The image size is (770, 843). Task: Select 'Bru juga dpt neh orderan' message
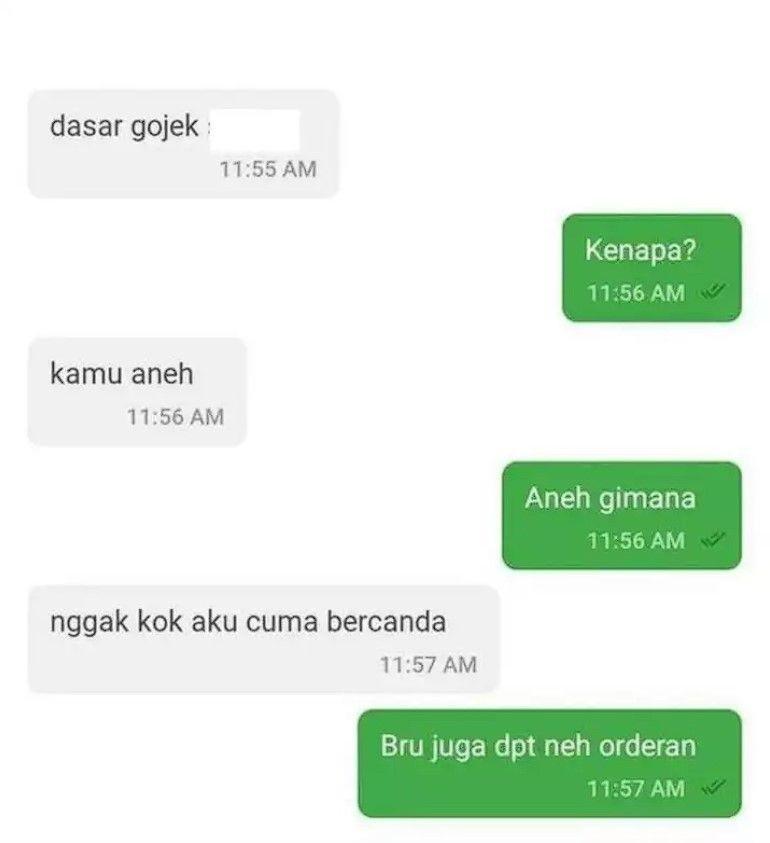click(550, 763)
